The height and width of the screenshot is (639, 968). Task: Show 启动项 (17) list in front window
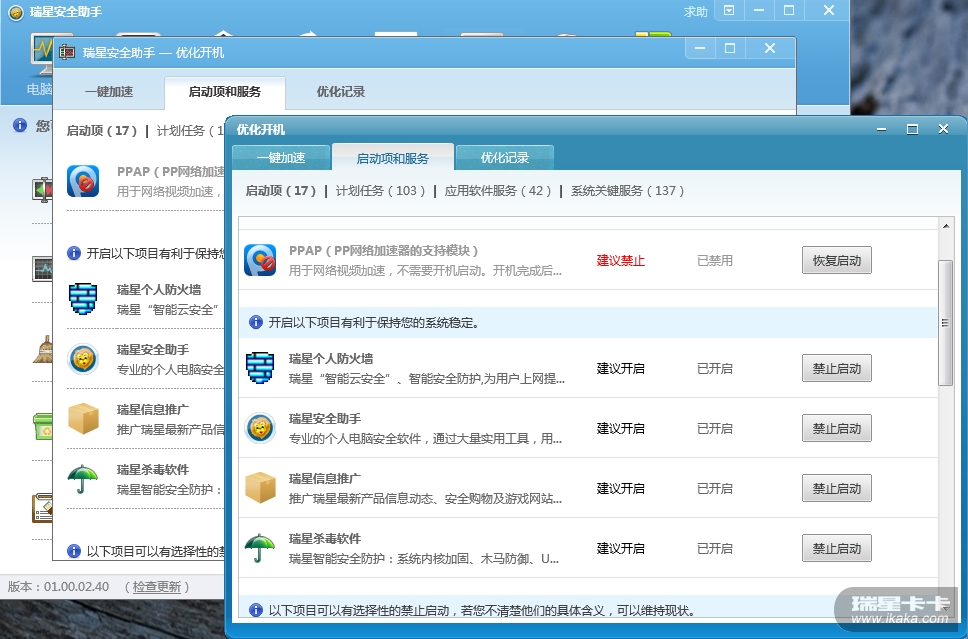coord(281,191)
